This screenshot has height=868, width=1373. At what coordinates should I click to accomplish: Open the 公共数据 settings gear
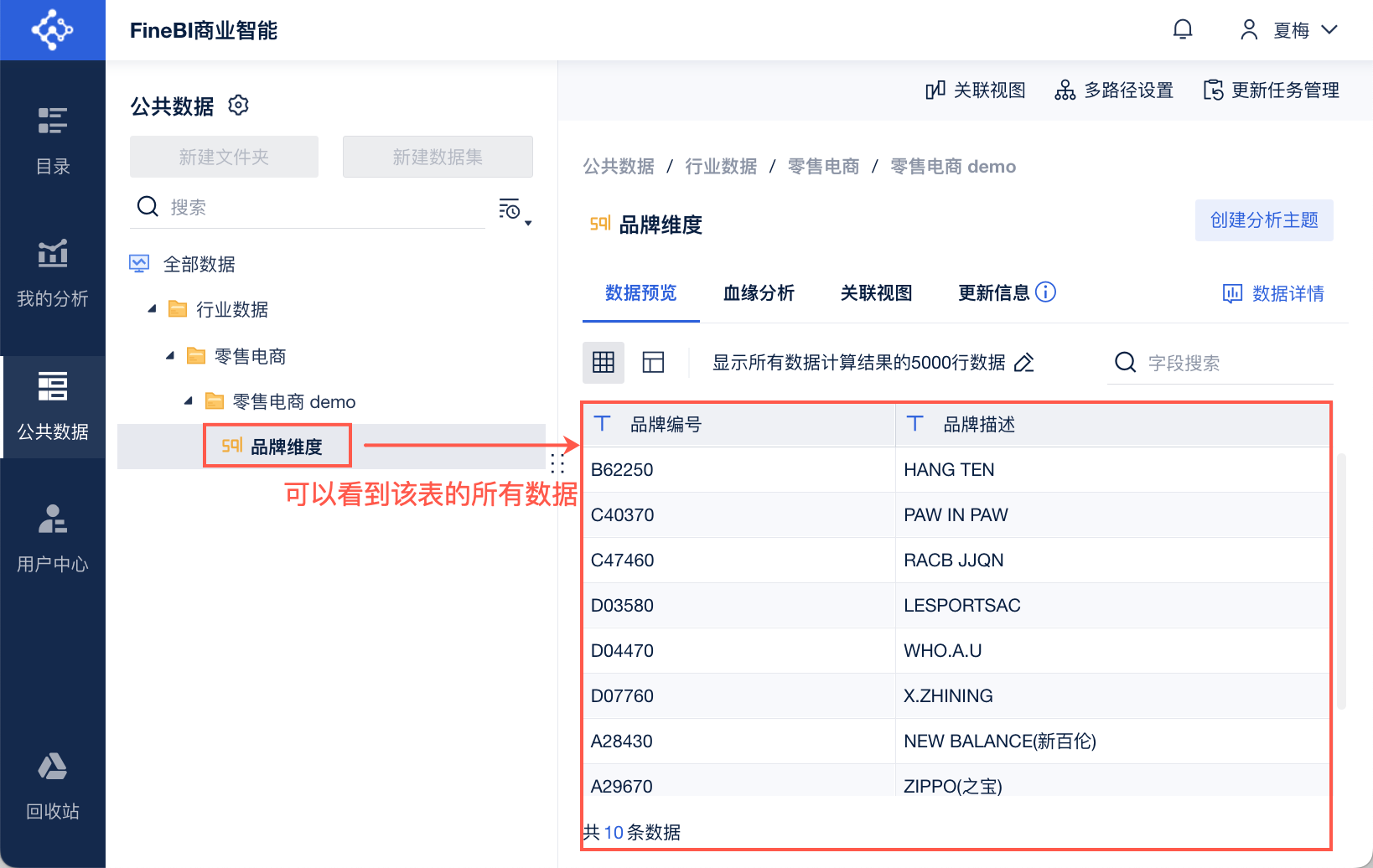(x=239, y=106)
